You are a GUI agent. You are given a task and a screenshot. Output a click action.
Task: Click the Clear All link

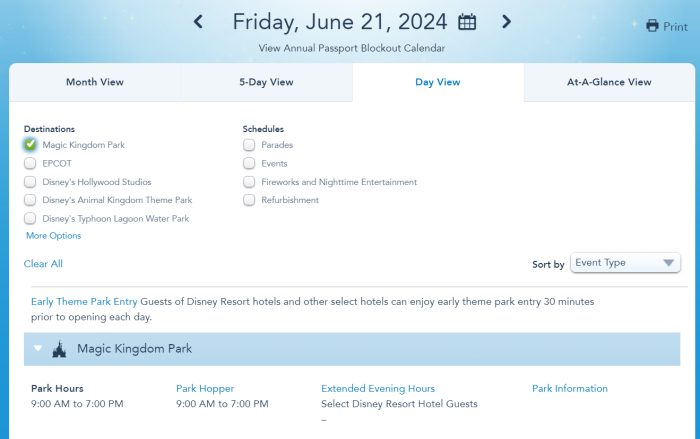coord(43,263)
